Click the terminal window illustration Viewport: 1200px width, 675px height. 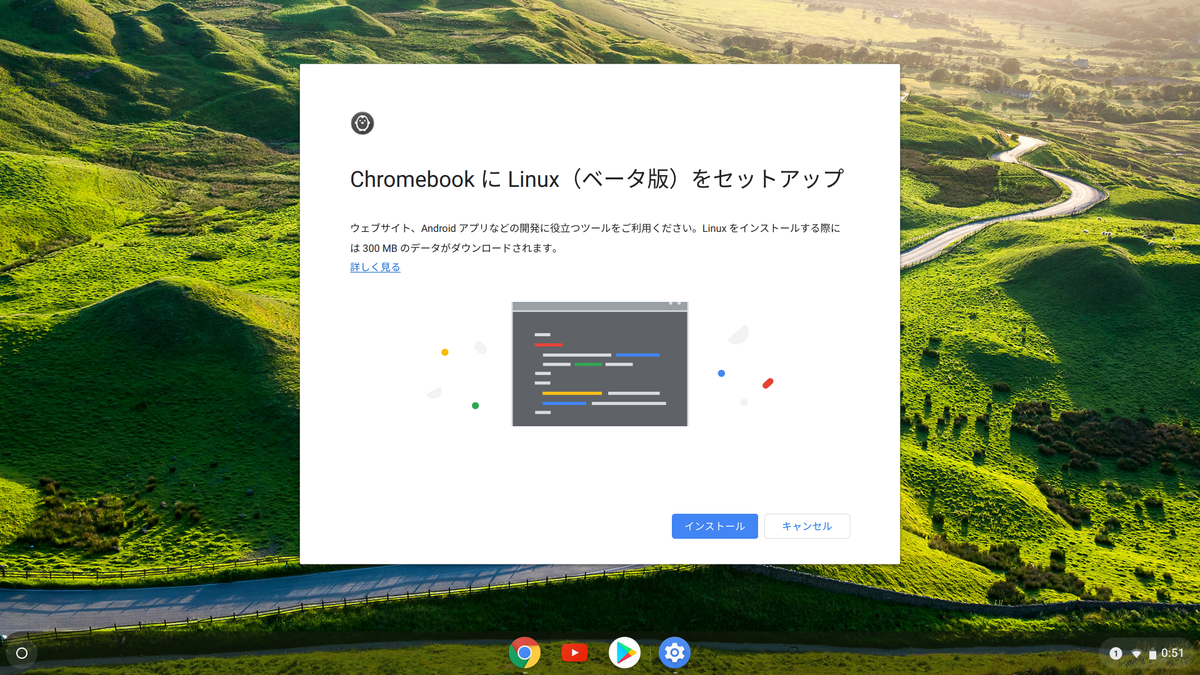tap(600, 364)
